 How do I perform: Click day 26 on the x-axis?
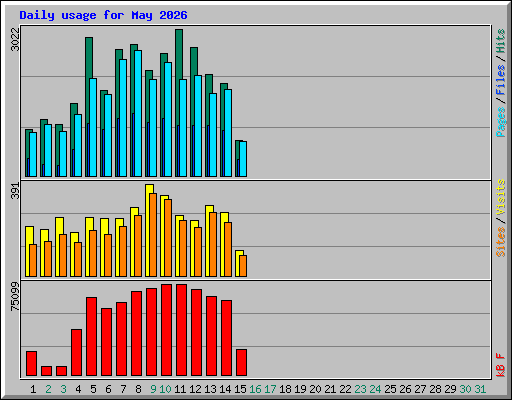tap(405, 389)
